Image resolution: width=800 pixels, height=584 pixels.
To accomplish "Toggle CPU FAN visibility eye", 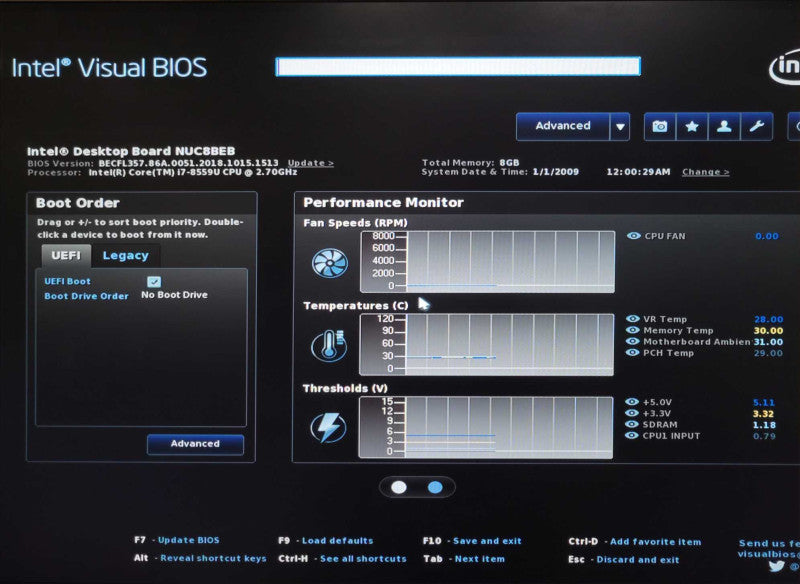I will (x=634, y=236).
